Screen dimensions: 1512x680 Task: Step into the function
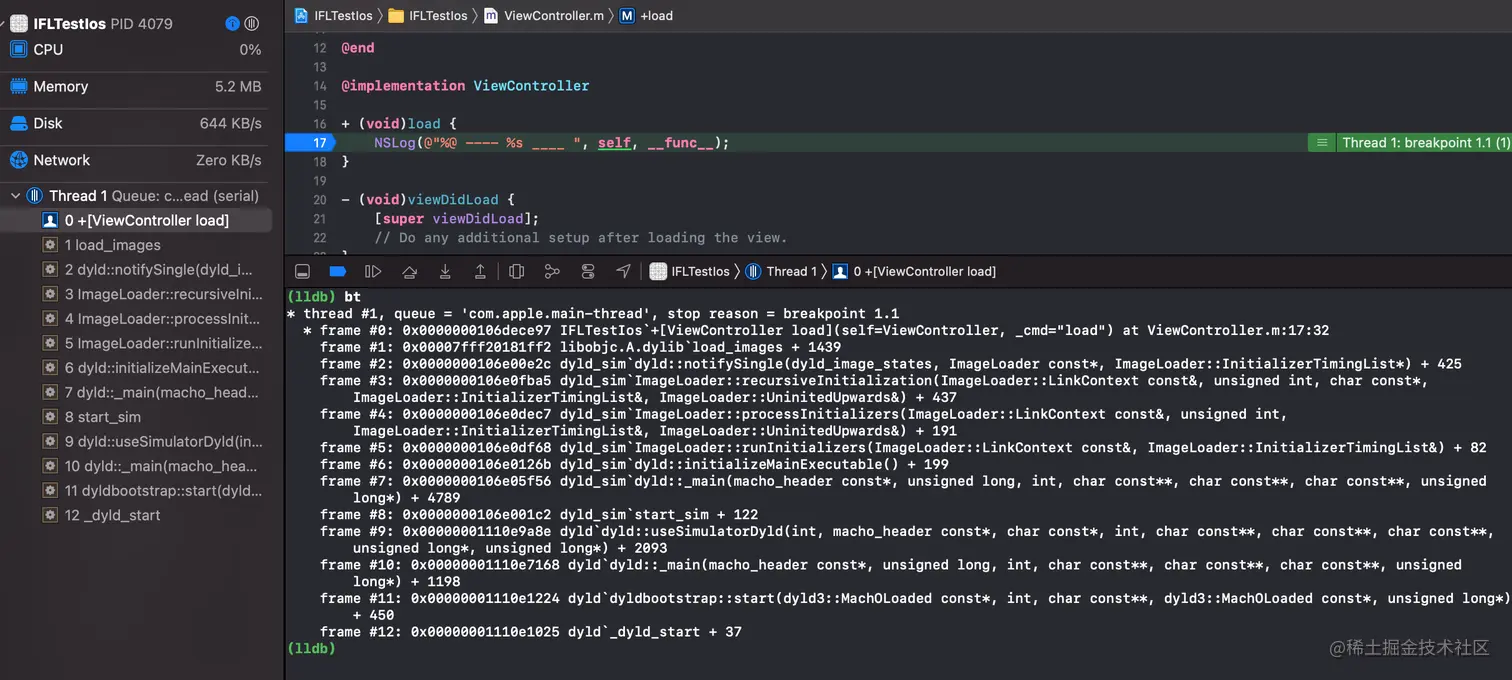tap(445, 271)
